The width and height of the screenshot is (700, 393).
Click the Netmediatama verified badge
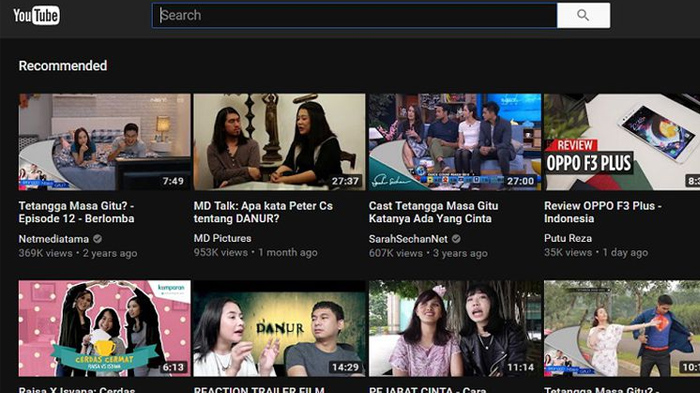(x=97, y=239)
